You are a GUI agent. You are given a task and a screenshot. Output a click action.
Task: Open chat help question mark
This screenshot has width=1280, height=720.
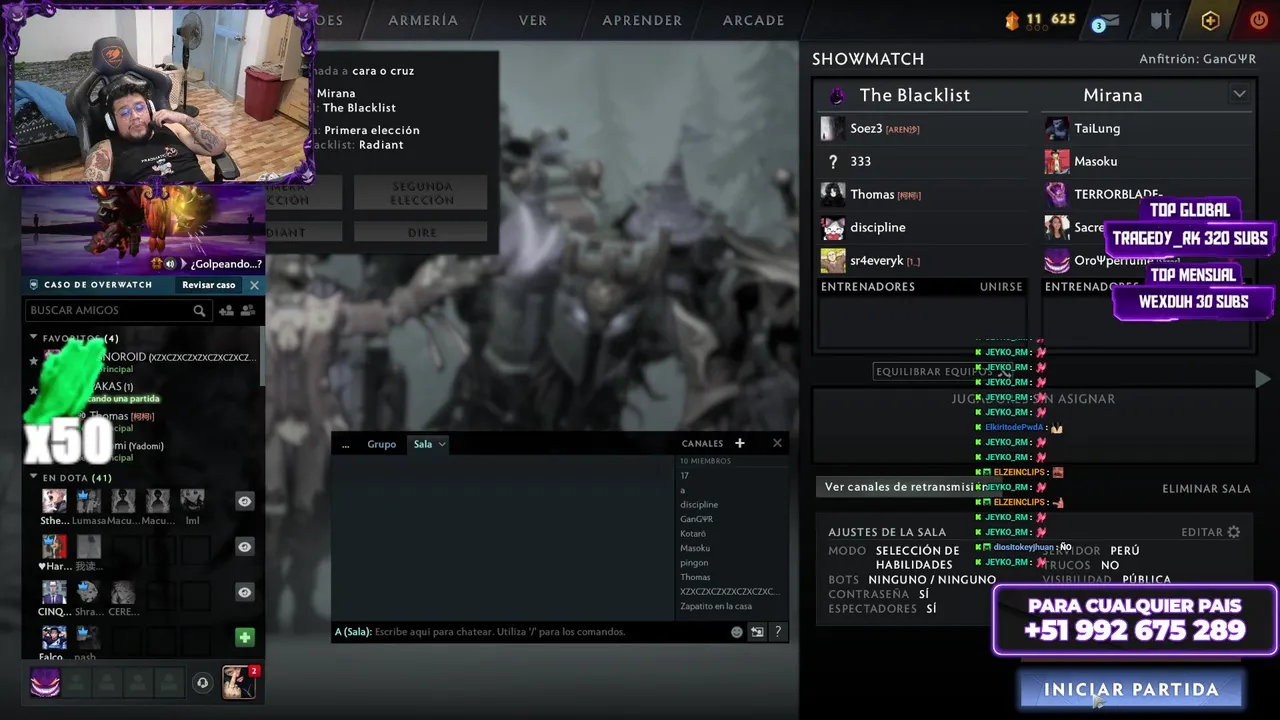pos(777,632)
